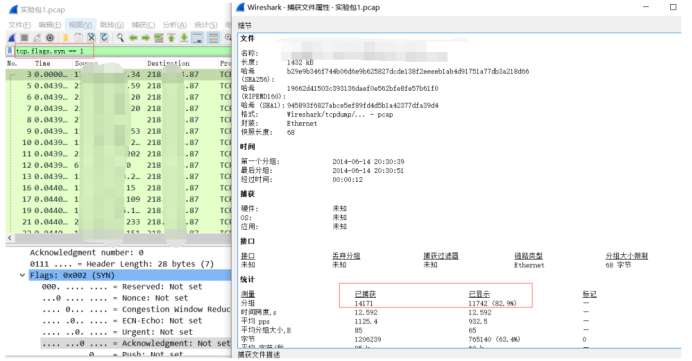
Task: Select packet number 5 in the list
Action: click(118, 86)
